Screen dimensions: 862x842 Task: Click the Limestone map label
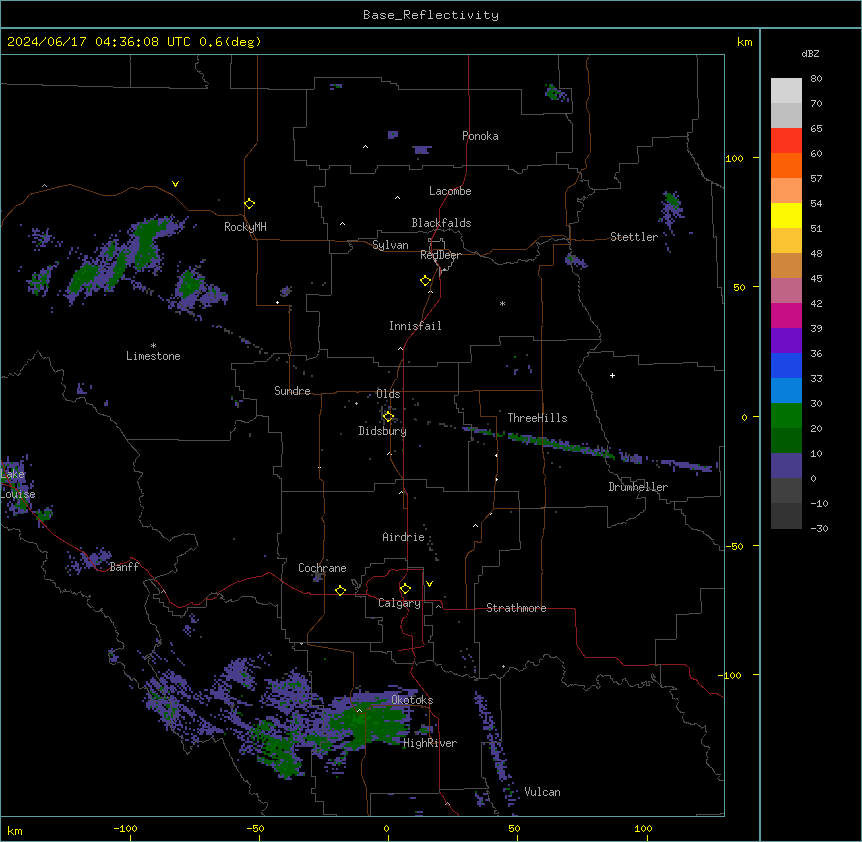coord(153,356)
